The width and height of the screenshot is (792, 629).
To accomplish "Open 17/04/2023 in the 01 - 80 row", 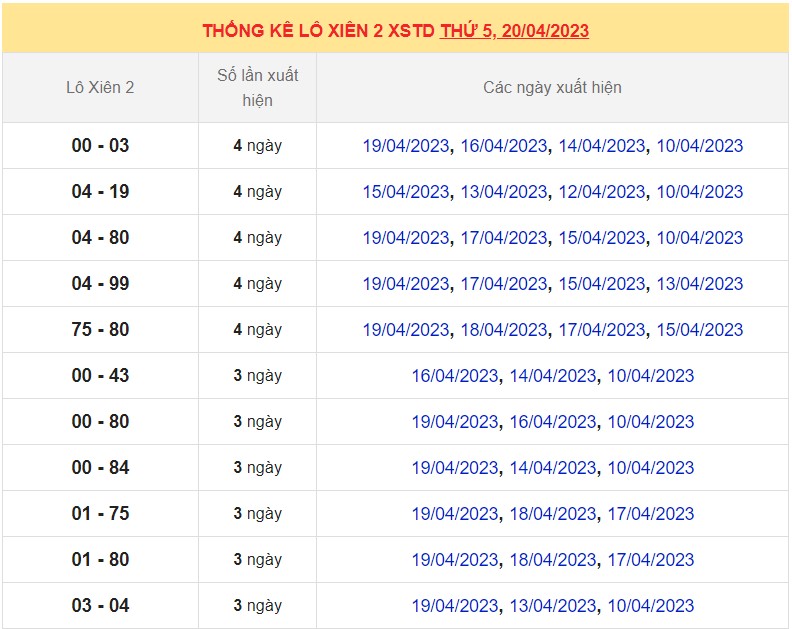I will click(x=650, y=560).
